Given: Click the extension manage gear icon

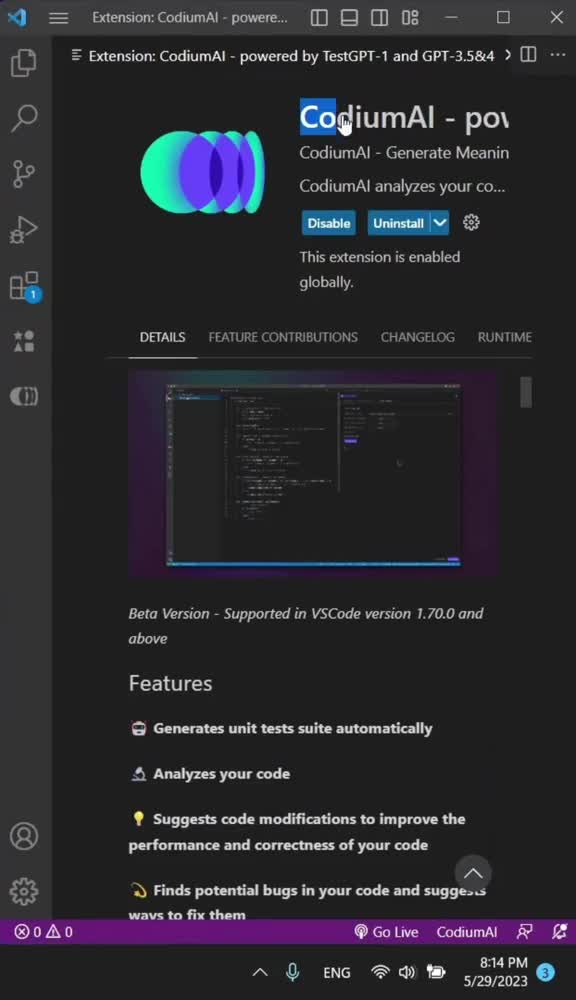Looking at the screenshot, I should (x=471, y=223).
